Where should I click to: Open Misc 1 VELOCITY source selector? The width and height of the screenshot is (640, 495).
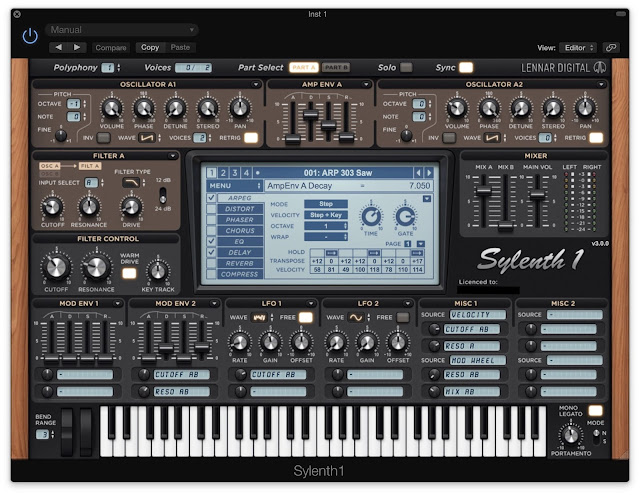[x=478, y=315]
